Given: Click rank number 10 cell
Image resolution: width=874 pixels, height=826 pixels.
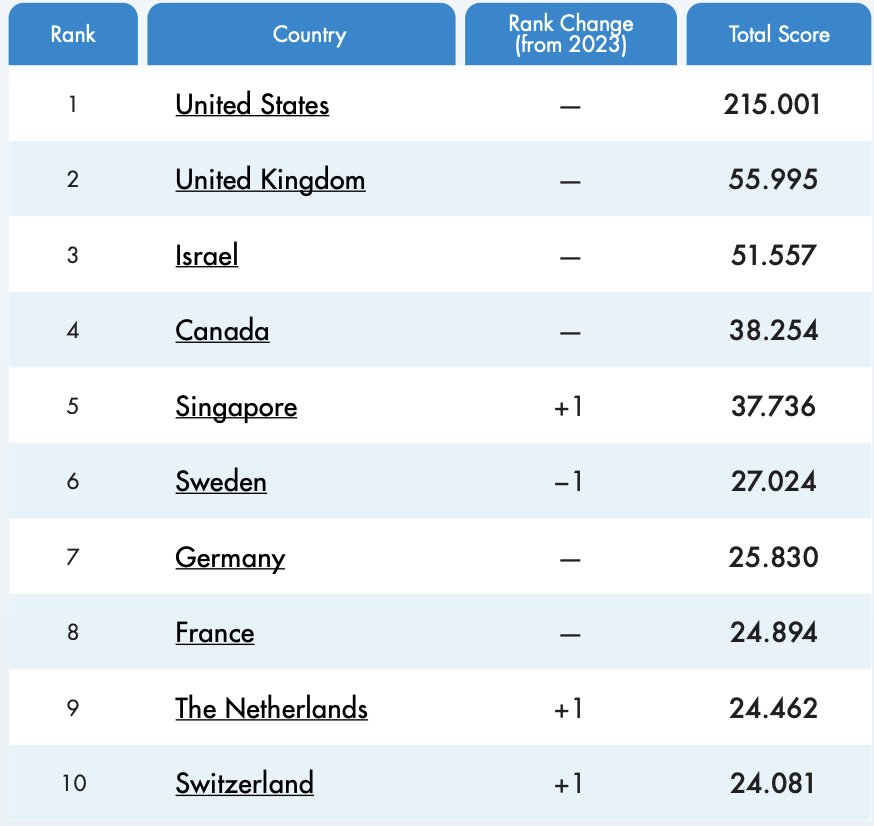Looking at the screenshot, I should point(73,783).
